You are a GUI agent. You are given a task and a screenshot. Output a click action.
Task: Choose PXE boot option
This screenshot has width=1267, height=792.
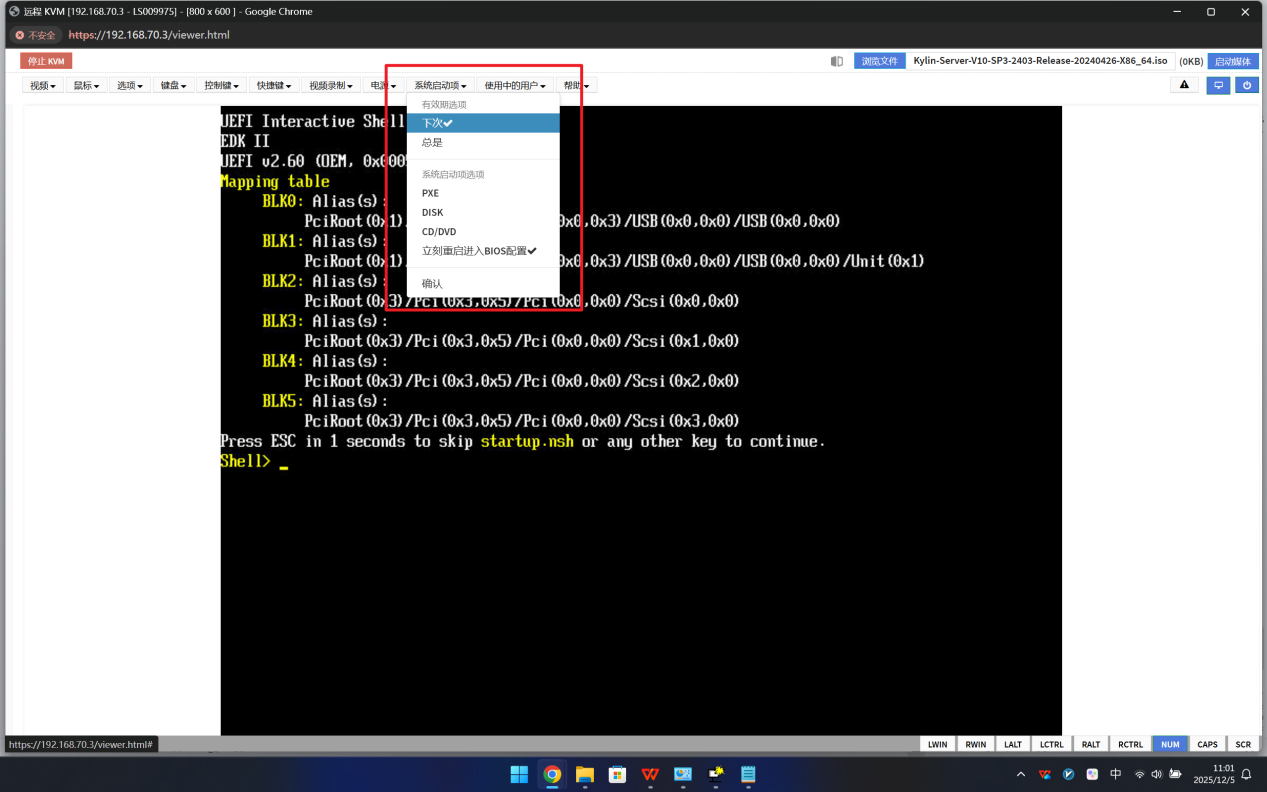tap(483, 193)
